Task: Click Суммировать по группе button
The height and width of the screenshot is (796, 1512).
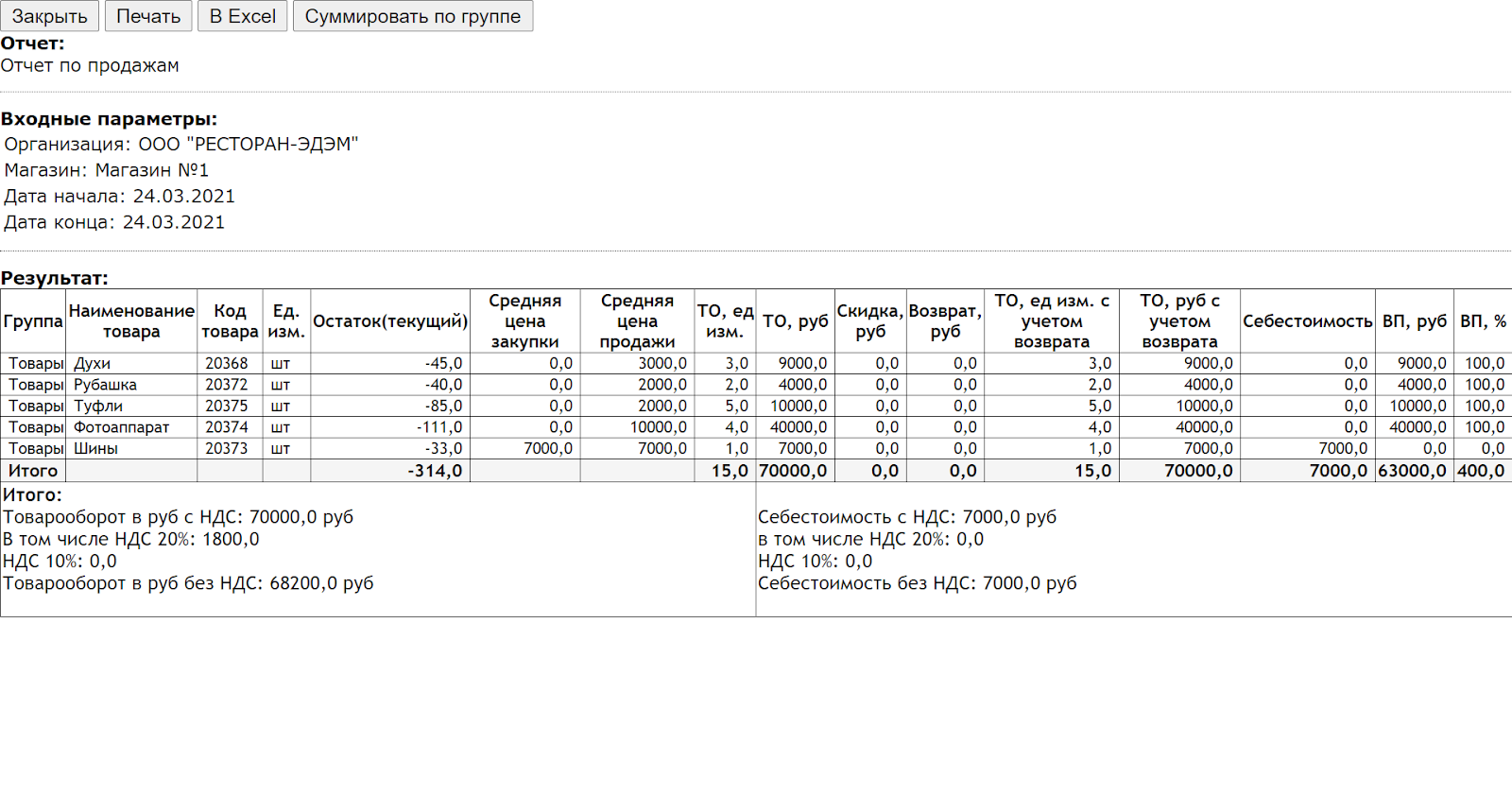Action: tap(412, 16)
